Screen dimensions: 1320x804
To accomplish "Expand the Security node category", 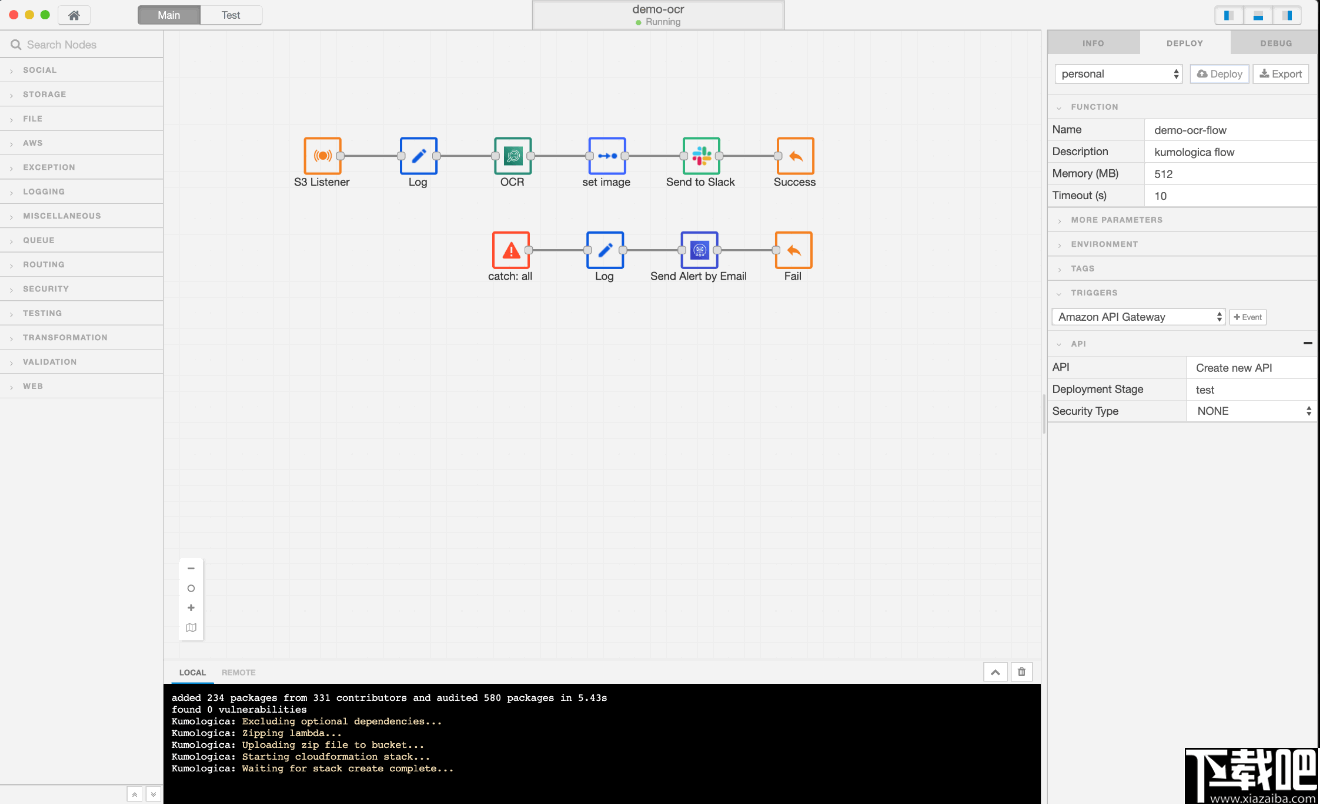I will pyautogui.click(x=81, y=289).
